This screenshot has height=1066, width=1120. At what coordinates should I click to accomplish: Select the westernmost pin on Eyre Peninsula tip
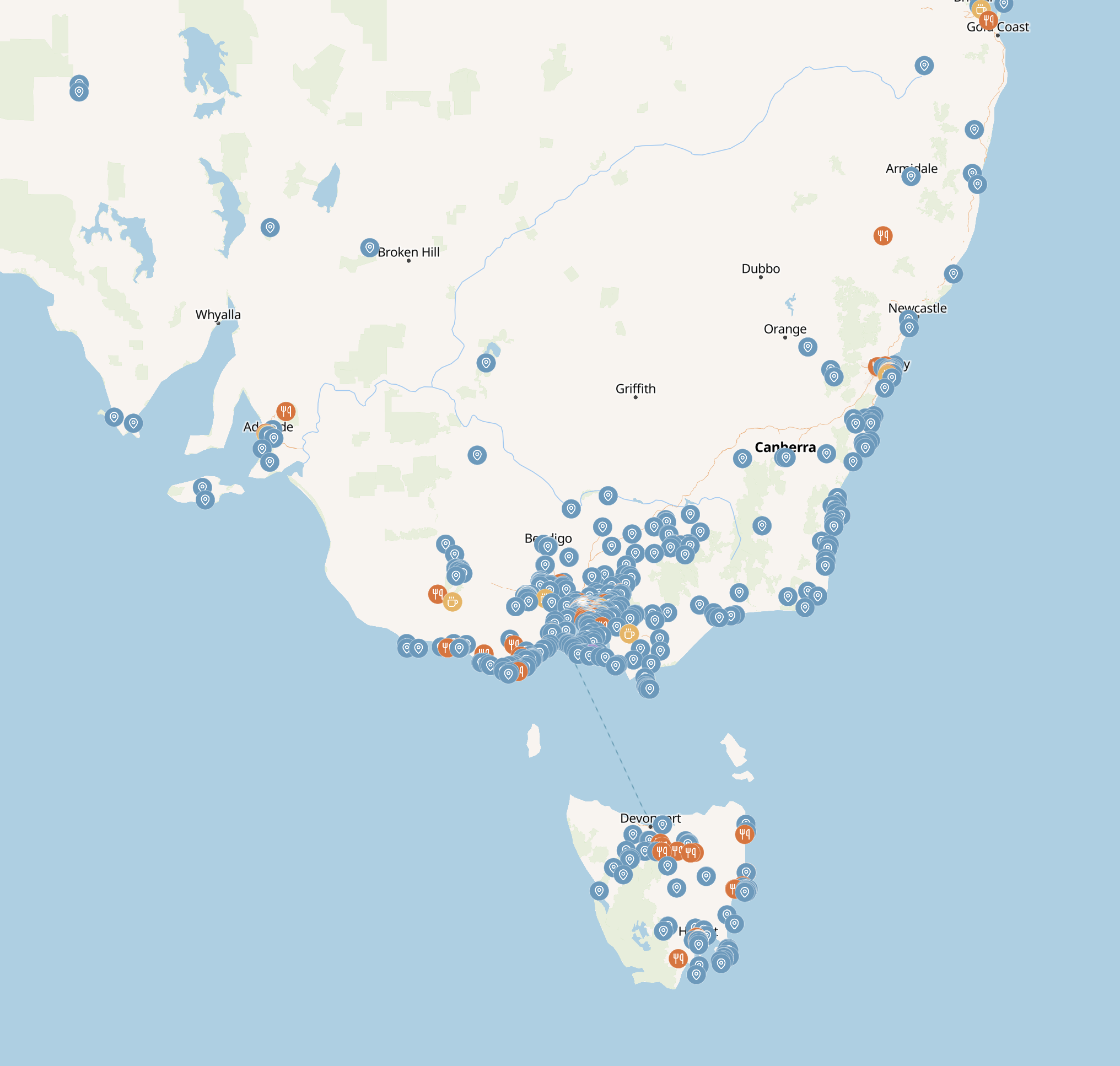pyautogui.click(x=114, y=417)
